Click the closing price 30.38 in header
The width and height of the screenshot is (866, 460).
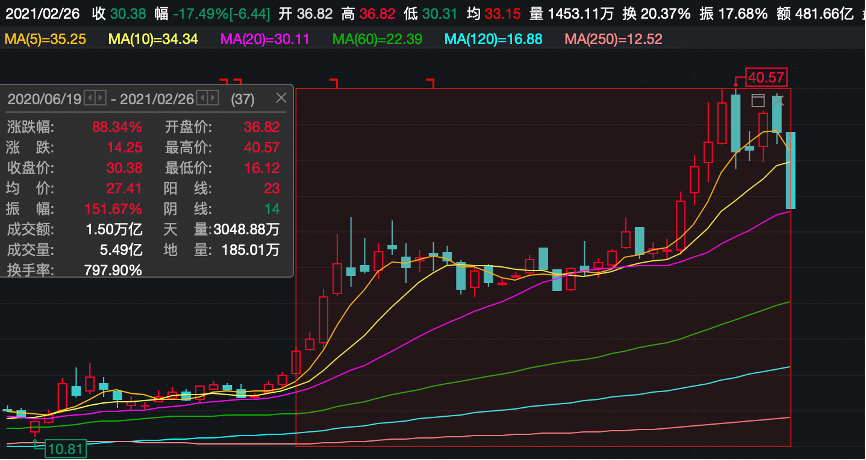click(x=128, y=14)
